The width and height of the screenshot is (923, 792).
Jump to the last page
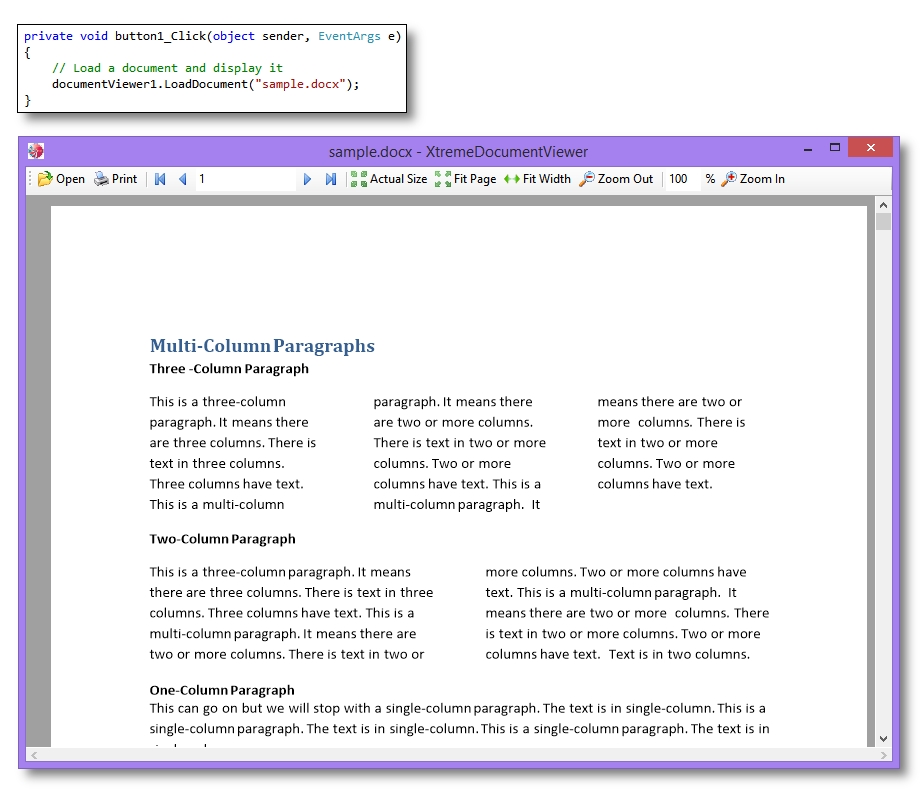coord(331,179)
